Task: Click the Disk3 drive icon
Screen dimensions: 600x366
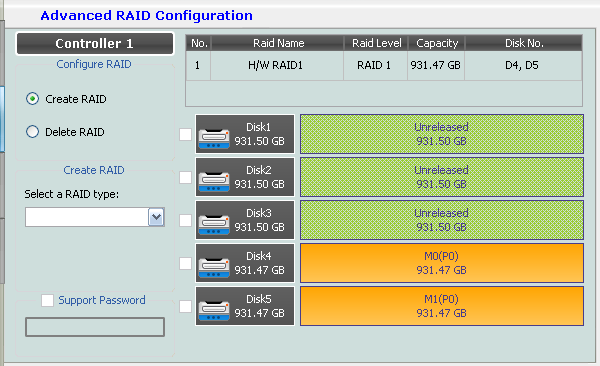Action: pyautogui.click(x=214, y=224)
